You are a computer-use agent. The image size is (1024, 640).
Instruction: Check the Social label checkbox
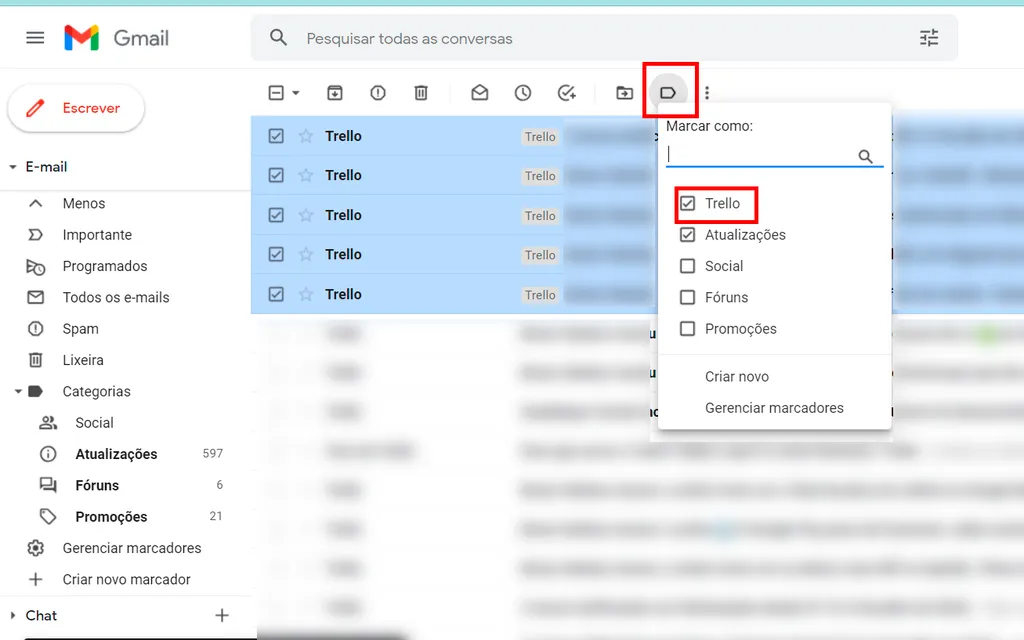point(687,266)
